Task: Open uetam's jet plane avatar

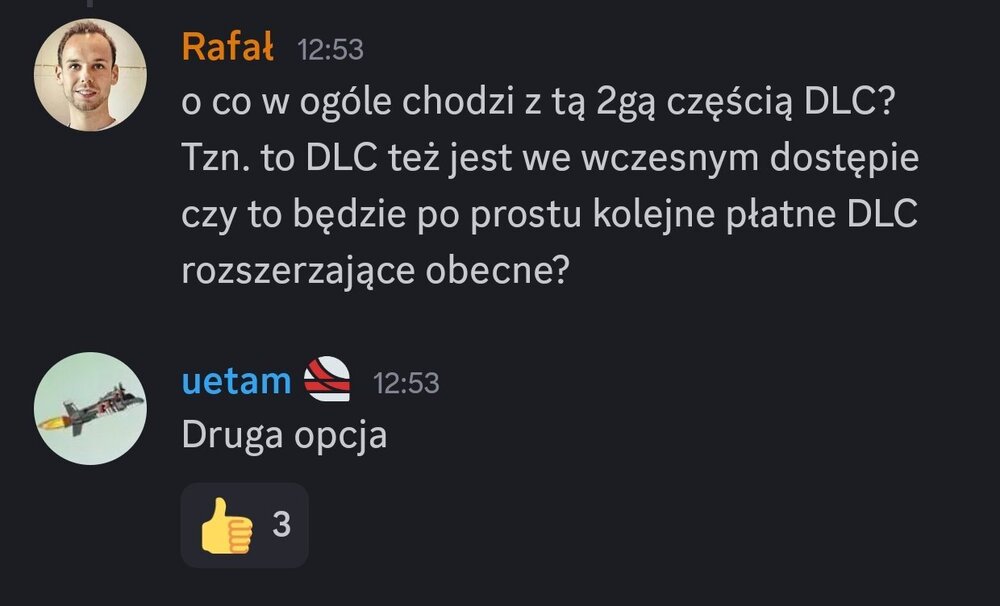Action: pyautogui.click(x=90, y=408)
